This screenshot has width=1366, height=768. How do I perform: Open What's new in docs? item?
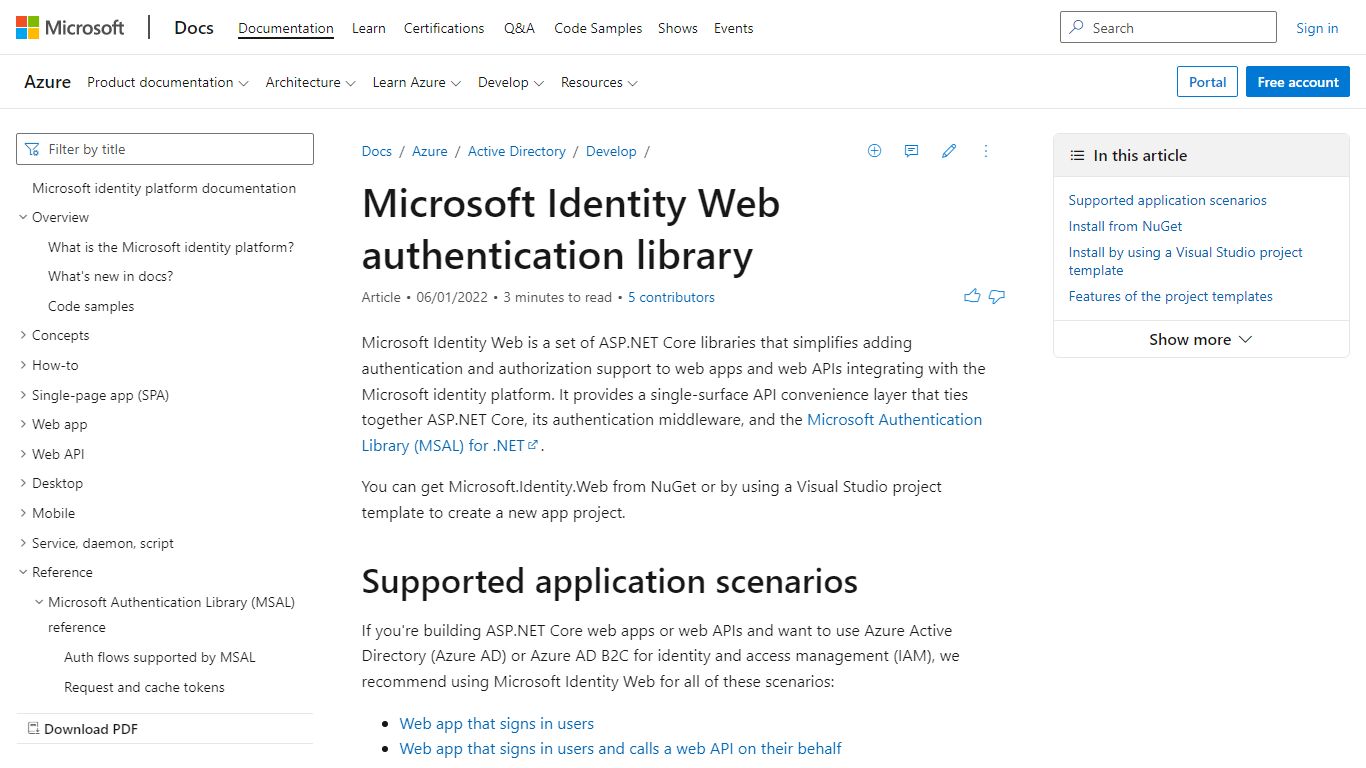pyautogui.click(x=111, y=276)
